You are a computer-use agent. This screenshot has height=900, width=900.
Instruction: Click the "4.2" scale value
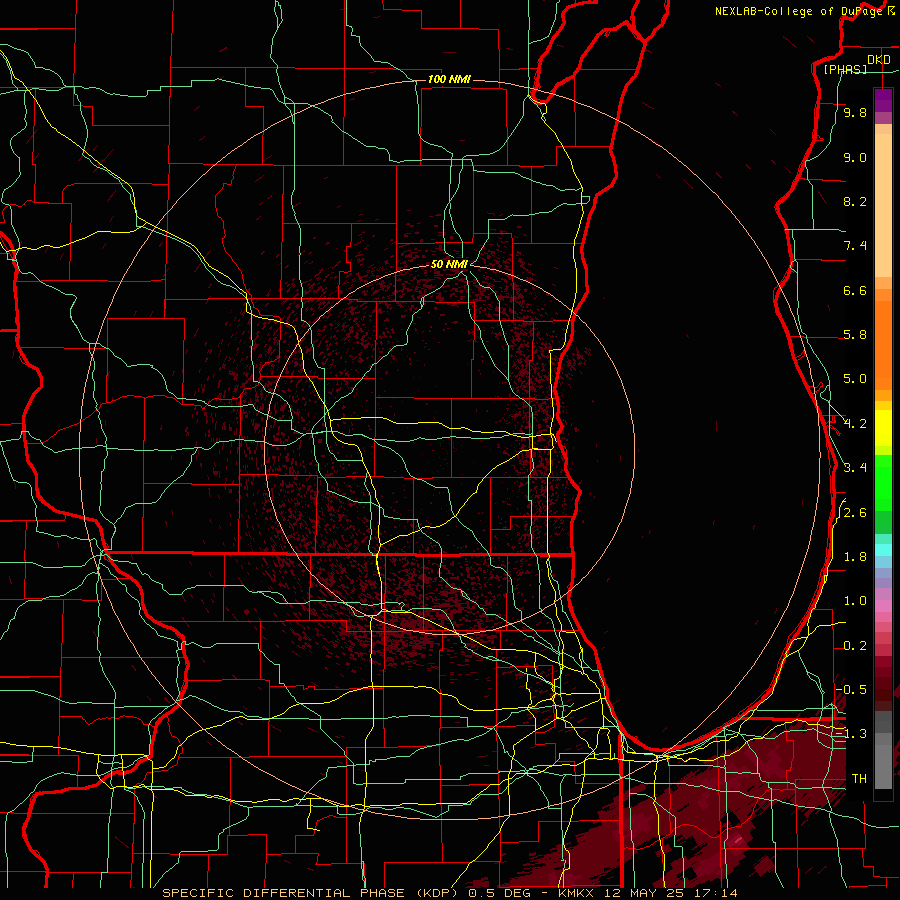point(855,424)
